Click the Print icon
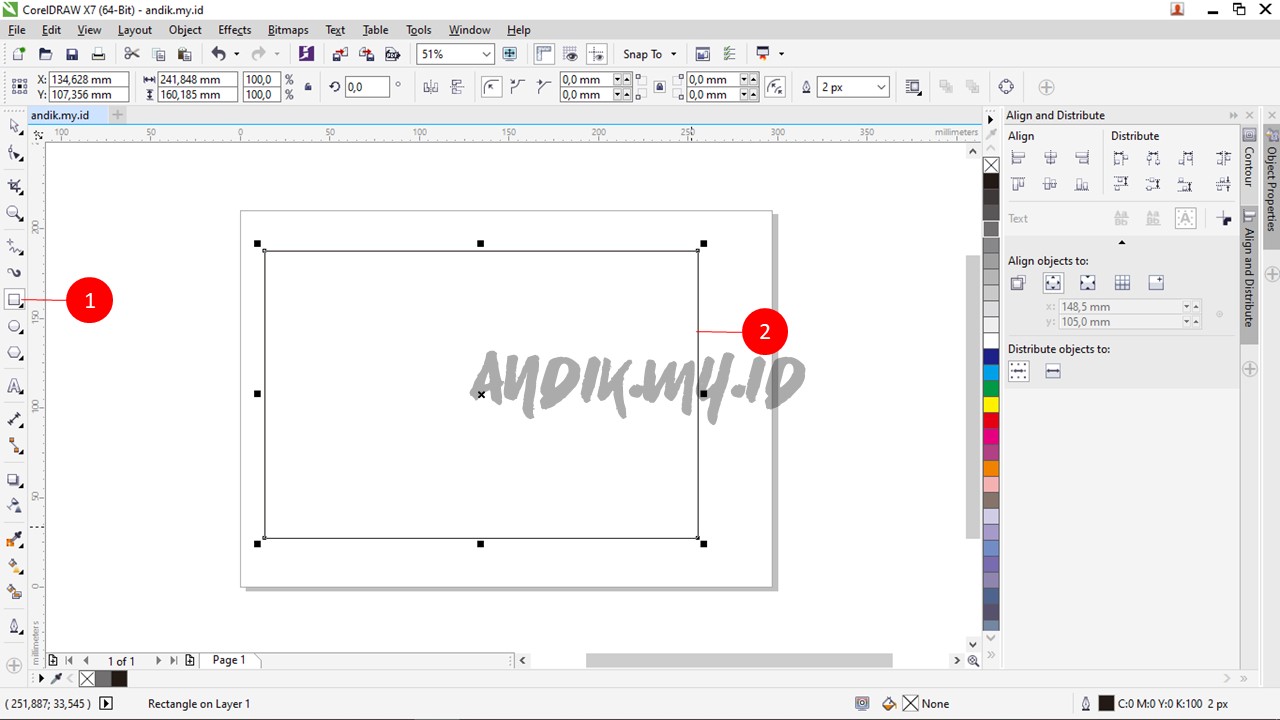This screenshot has height=720, width=1280. tap(98, 54)
